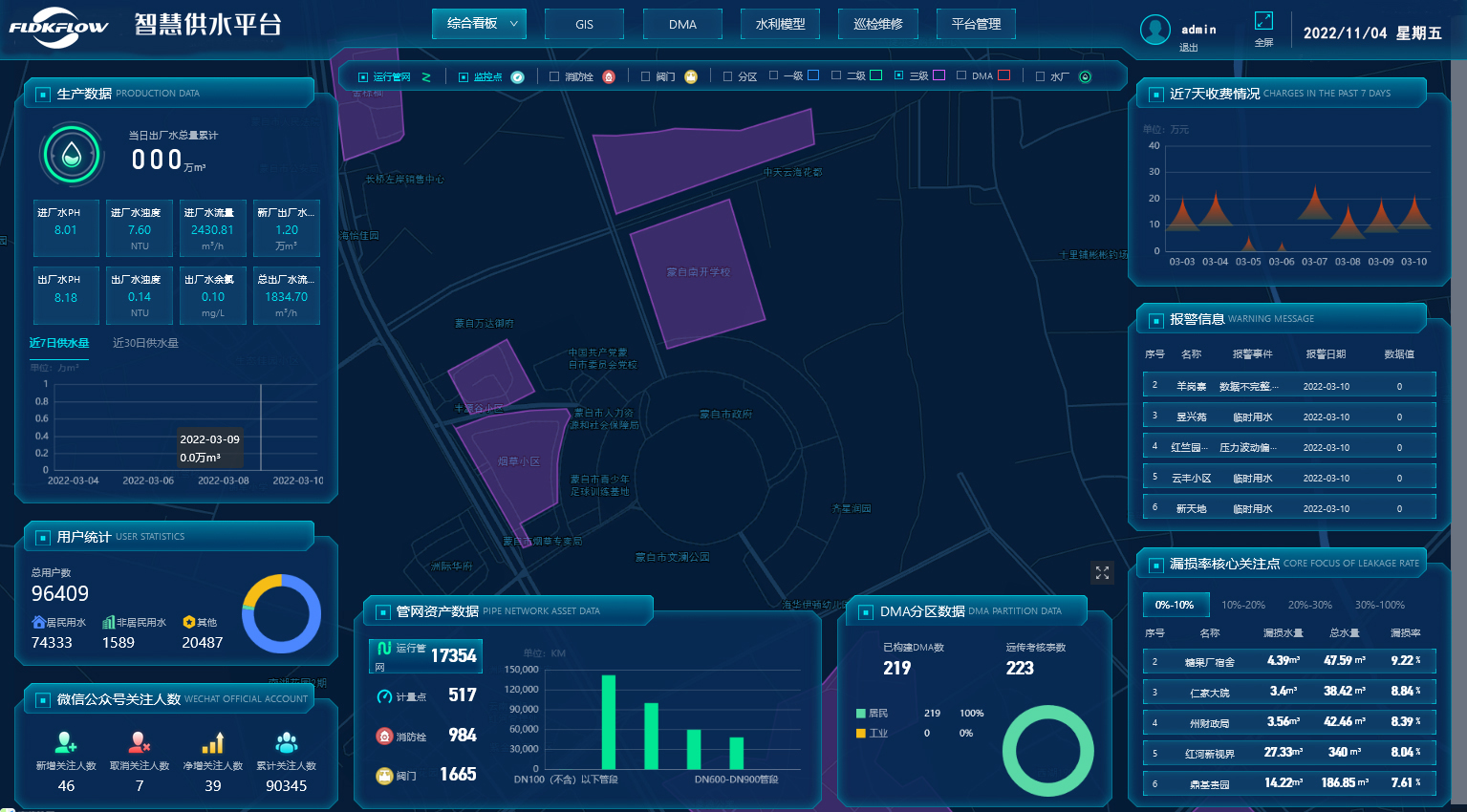Viewport: 1467px width, 812px height.
Task: Click the green 水厂 icon in map toolbar
Action: (1085, 76)
